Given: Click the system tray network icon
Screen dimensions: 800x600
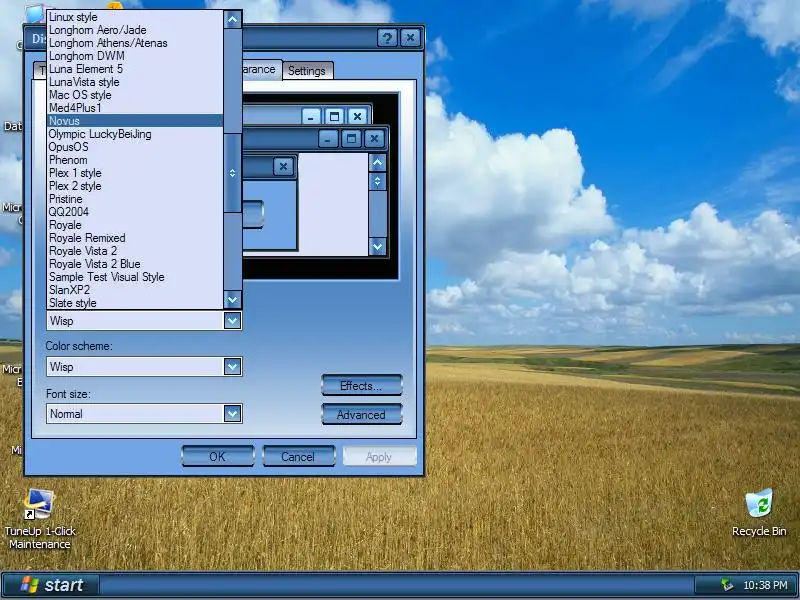Looking at the screenshot, I should (x=727, y=585).
